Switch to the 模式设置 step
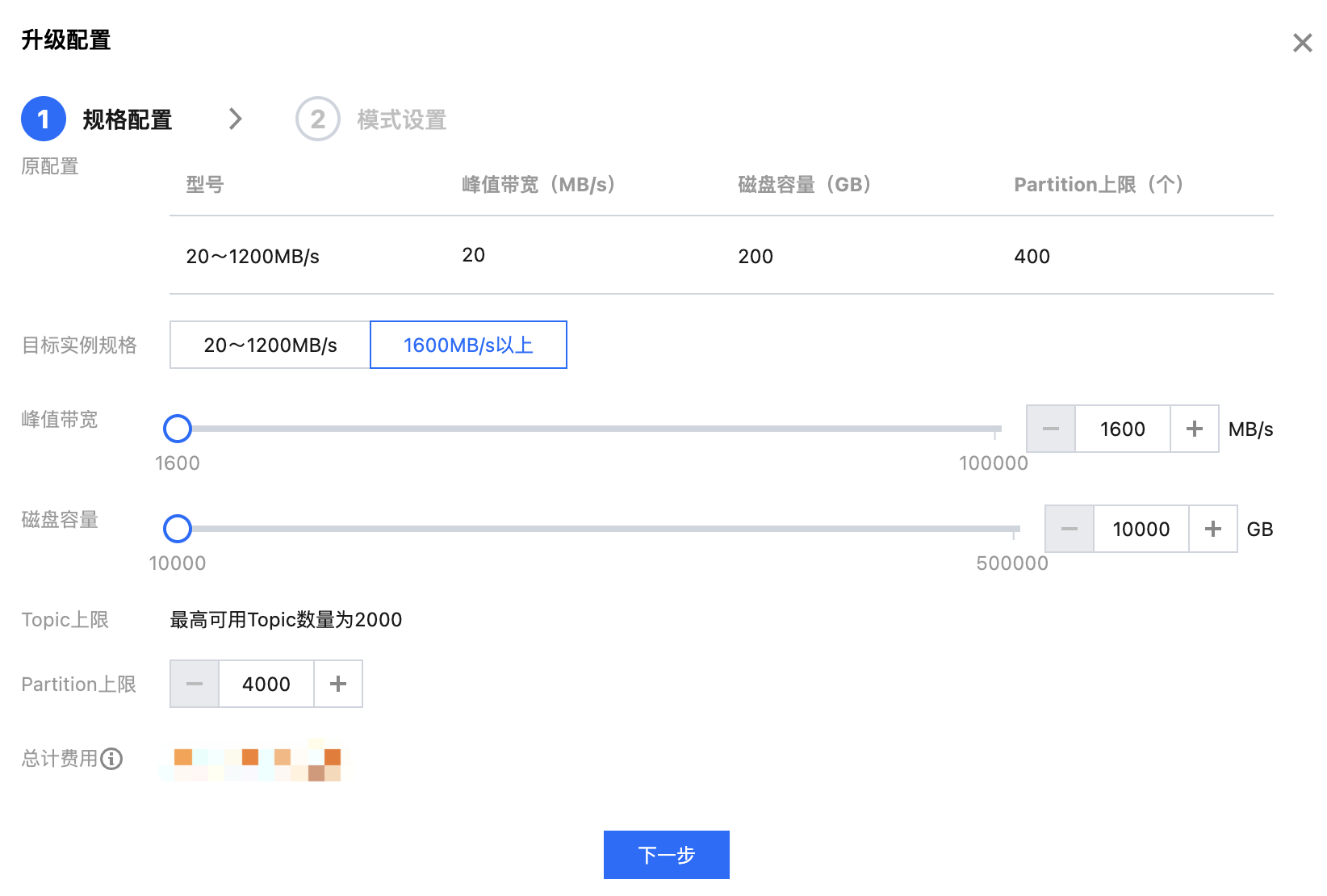Screen dimensions: 1327x896 [x=401, y=119]
